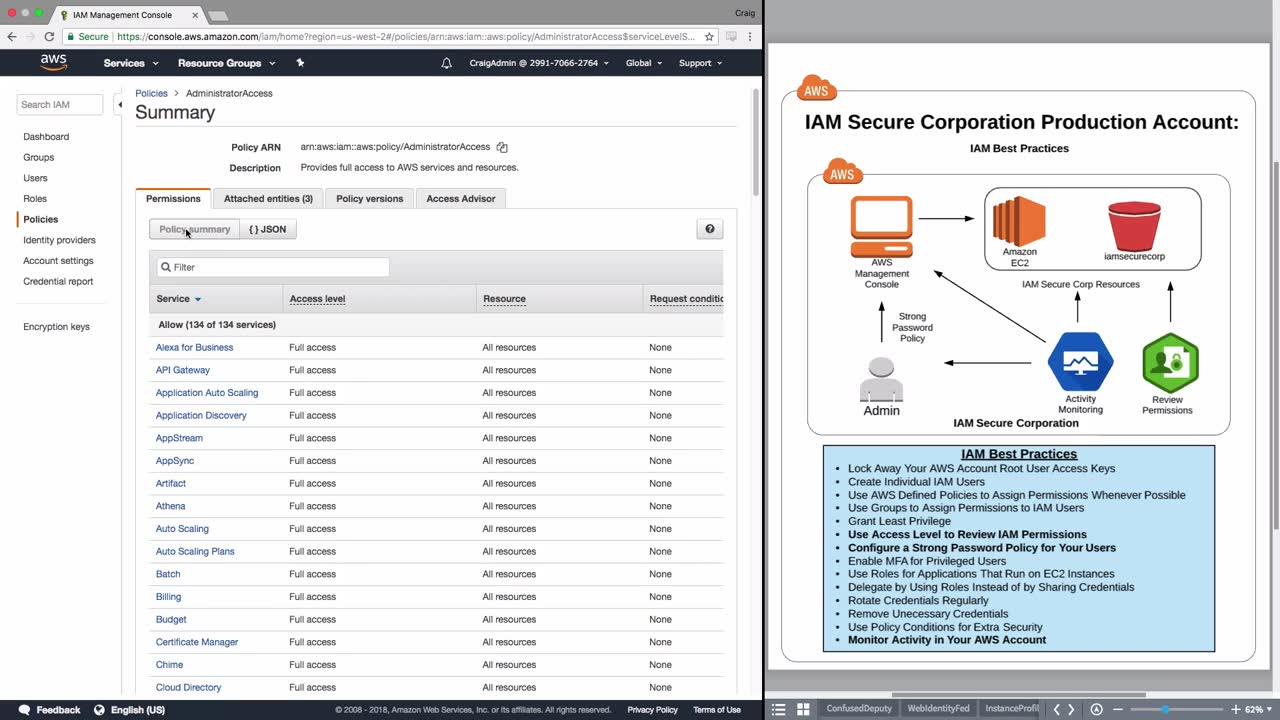The height and width of the screenshot is (720, 1280).
Task: Zoom in the diagram with plus icon
Action: click(1235, 709)
